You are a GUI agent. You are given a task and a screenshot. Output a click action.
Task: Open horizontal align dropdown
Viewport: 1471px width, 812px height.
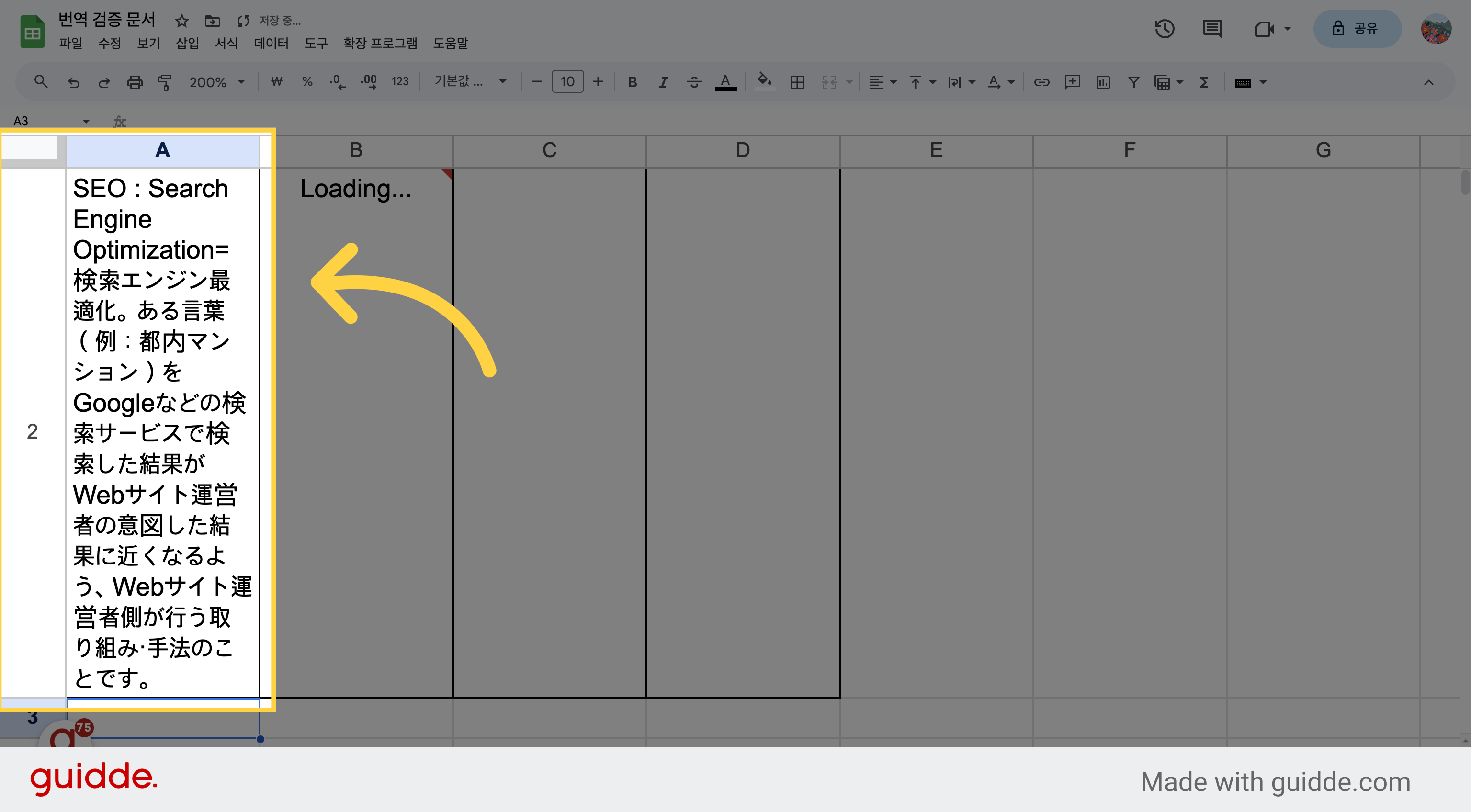pyautogui.click(x=882, y=82)
